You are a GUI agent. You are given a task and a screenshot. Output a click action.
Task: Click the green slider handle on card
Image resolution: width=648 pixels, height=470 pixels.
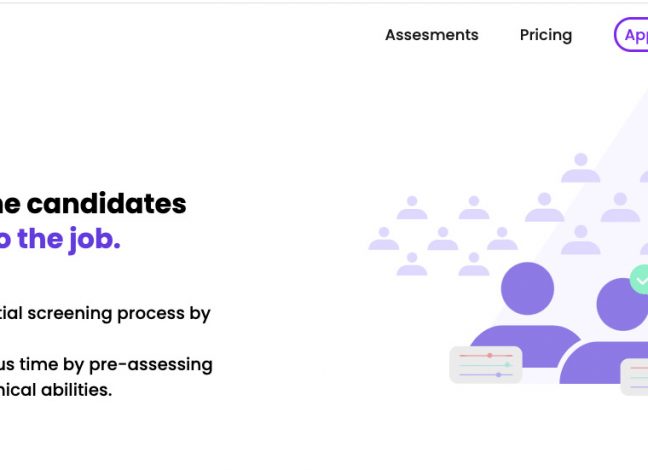(507, 365)
